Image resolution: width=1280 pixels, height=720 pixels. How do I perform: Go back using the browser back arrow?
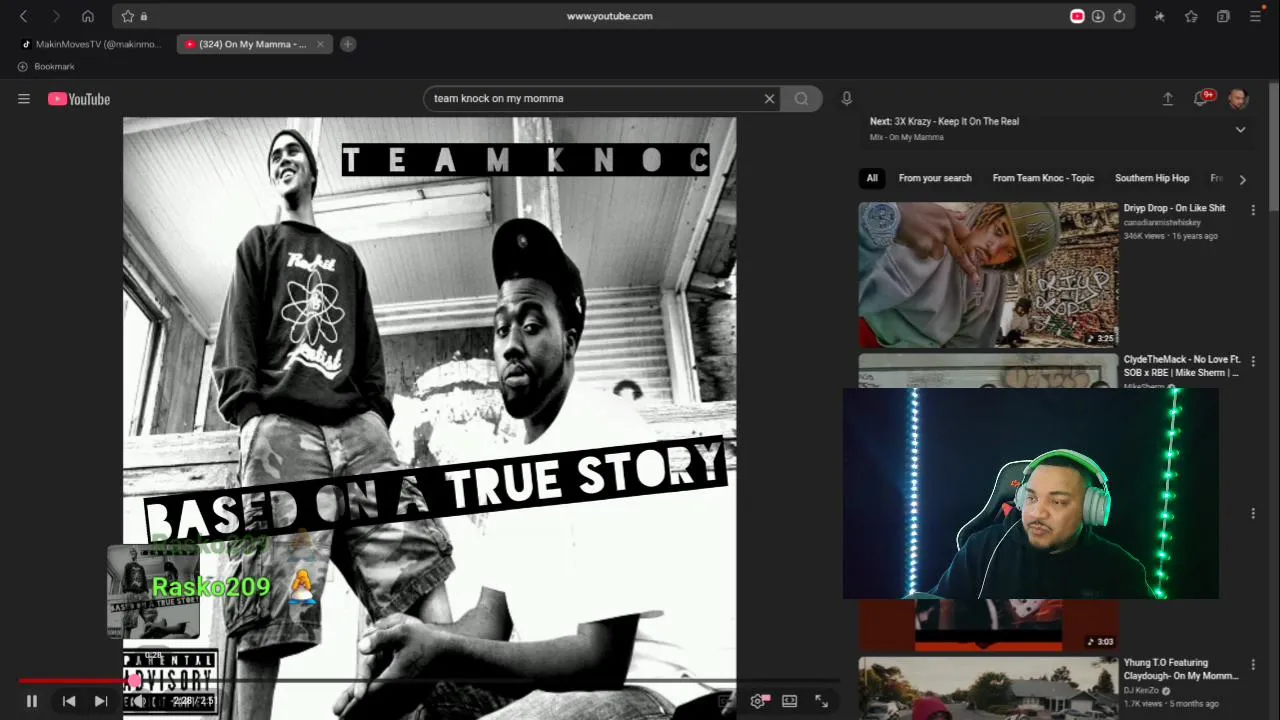pyautogui.click(x=24, y=16)
